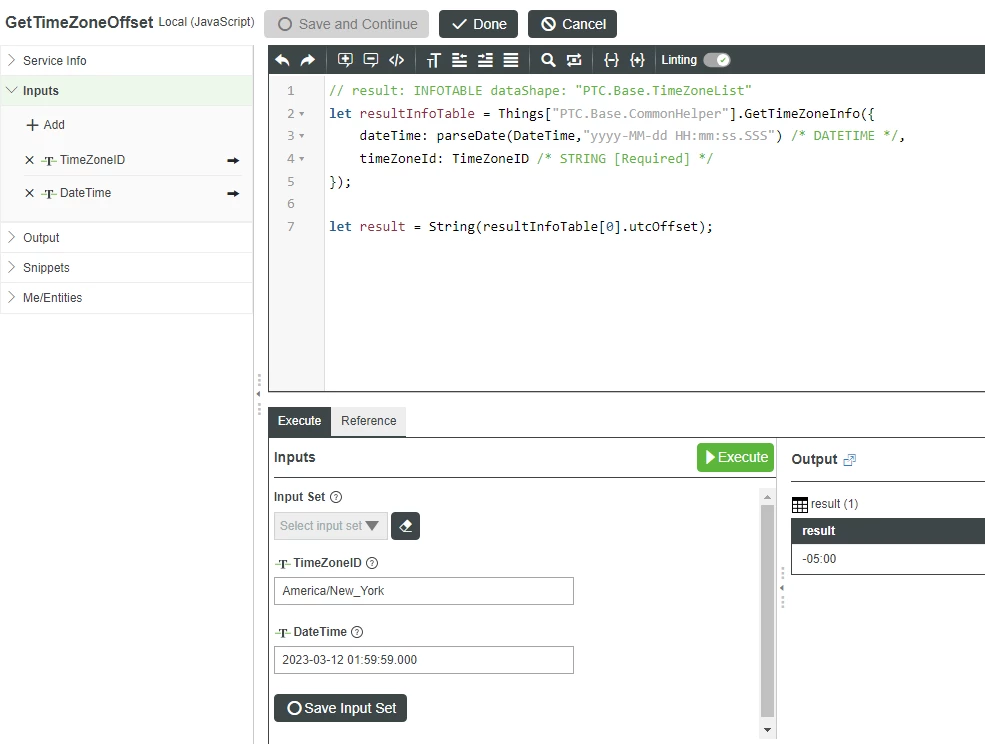The height and width of the screenshot is (744, 985).
Task: Click the Done button
Action: [x=479, y=24]
